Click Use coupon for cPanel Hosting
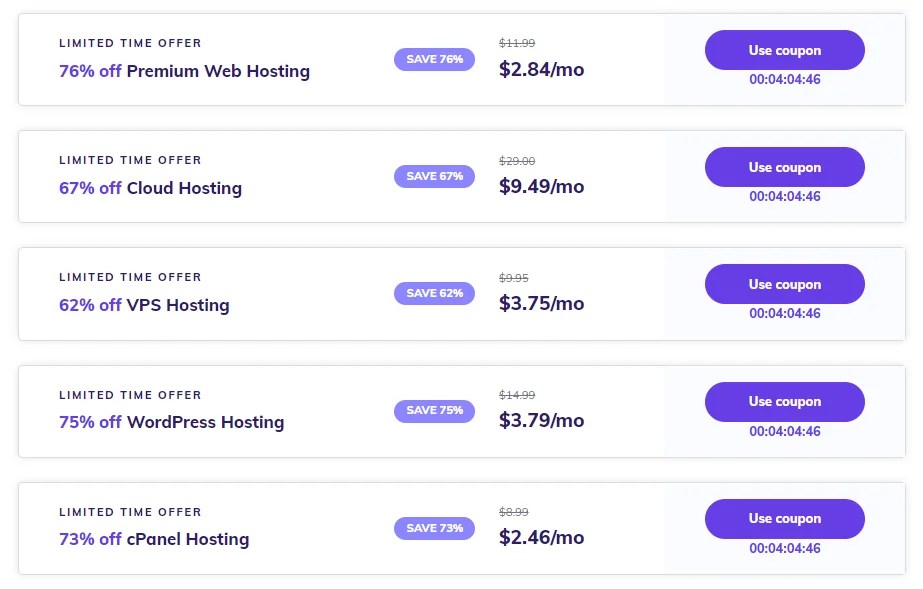The height and width of the screenshot is (589, 923). coord(784,518)
